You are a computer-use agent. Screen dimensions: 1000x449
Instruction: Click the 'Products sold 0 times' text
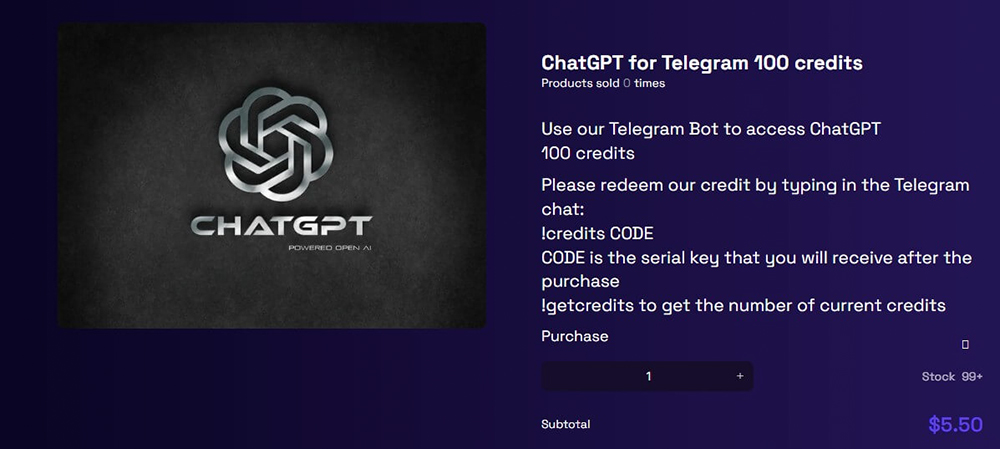603,83
